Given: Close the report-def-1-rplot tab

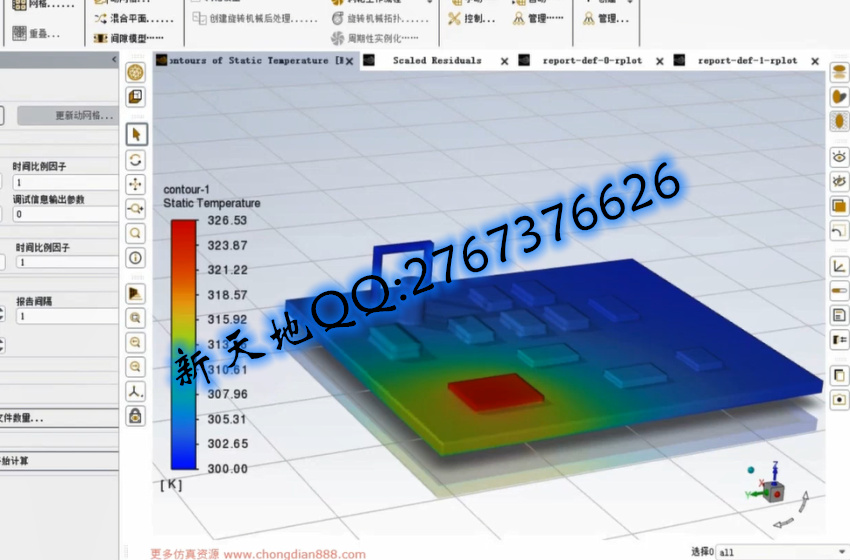Looking at the screenshot, I should pos(817,61).
